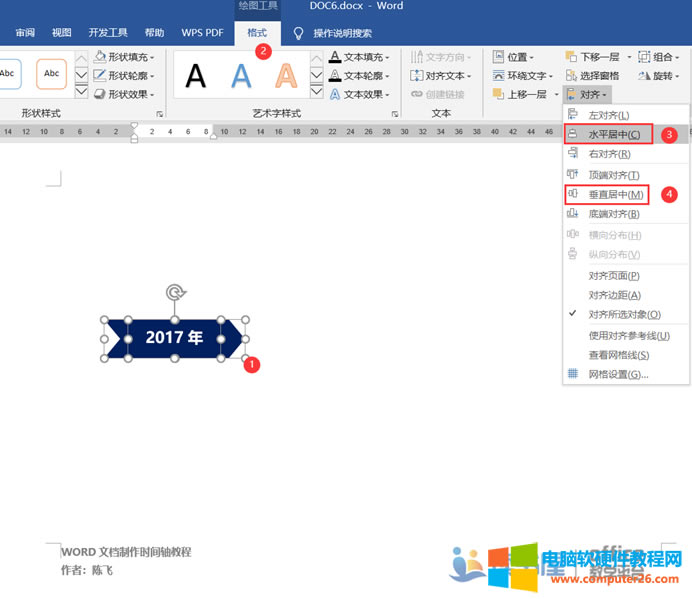This screenshot has height=599, width=692.
Task: Enable 对齐页面 align to page option
Action: (613, 275)
